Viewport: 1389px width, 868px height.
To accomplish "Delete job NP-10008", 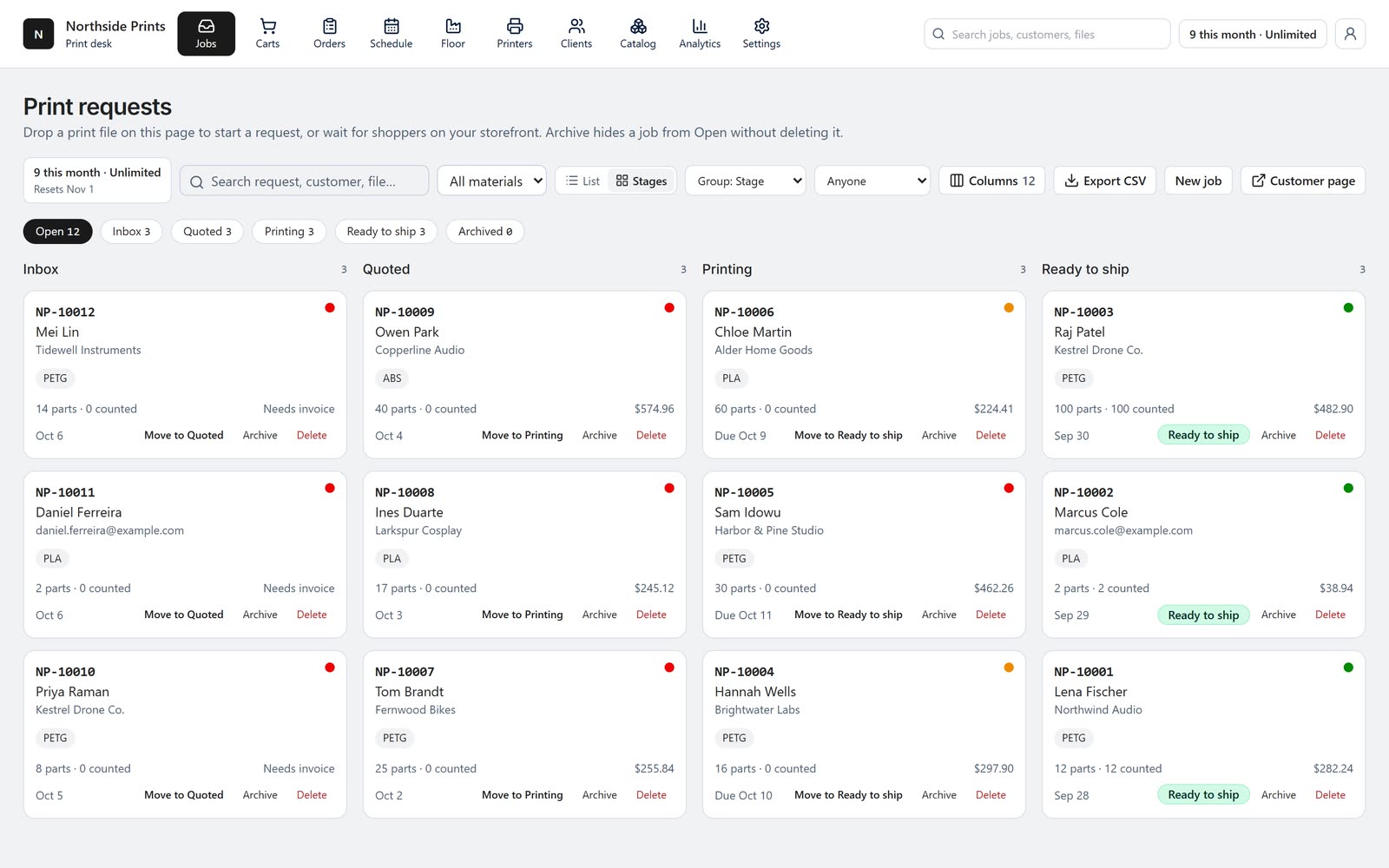I will (x=651, y=615).
